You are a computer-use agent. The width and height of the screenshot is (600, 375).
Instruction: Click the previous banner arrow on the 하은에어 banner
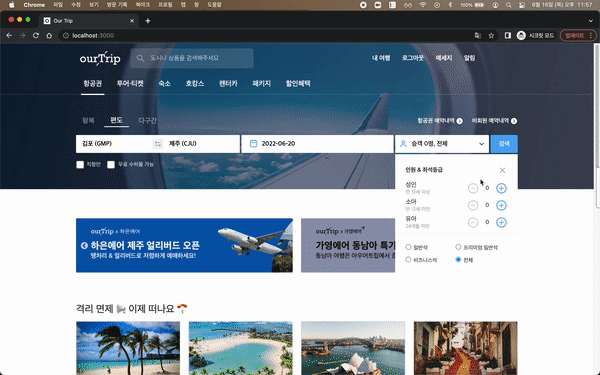pyautogui.click(x=84, y=245)
